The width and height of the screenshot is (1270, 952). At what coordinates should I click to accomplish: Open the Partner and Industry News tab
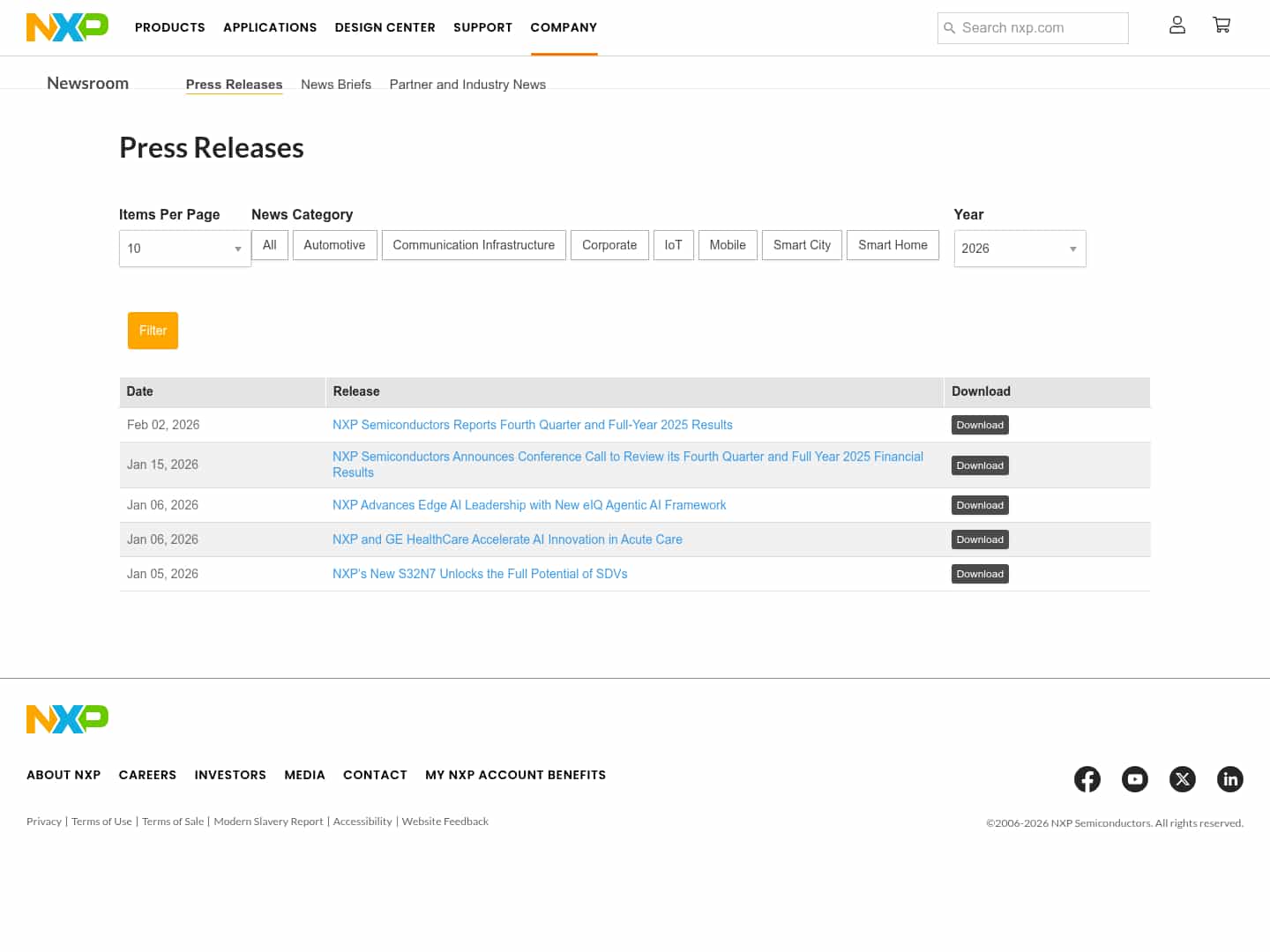coord(467,84)
